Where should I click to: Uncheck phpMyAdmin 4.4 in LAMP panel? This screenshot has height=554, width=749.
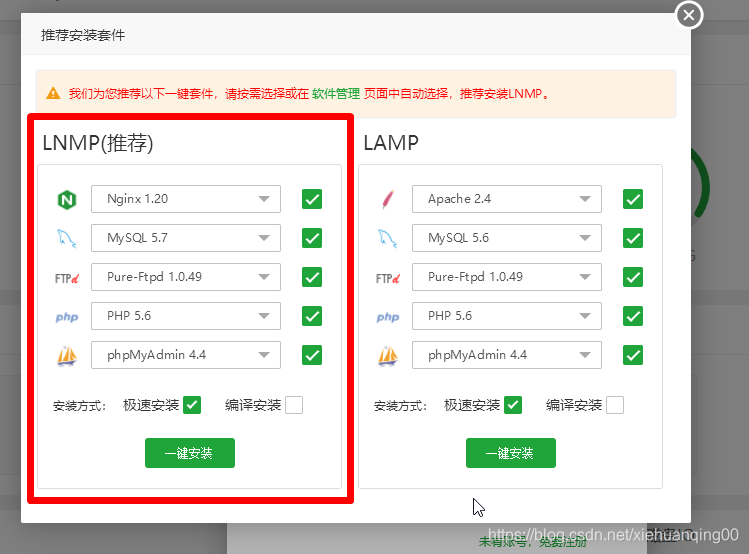pyautogui.click(x=633, y=355)
